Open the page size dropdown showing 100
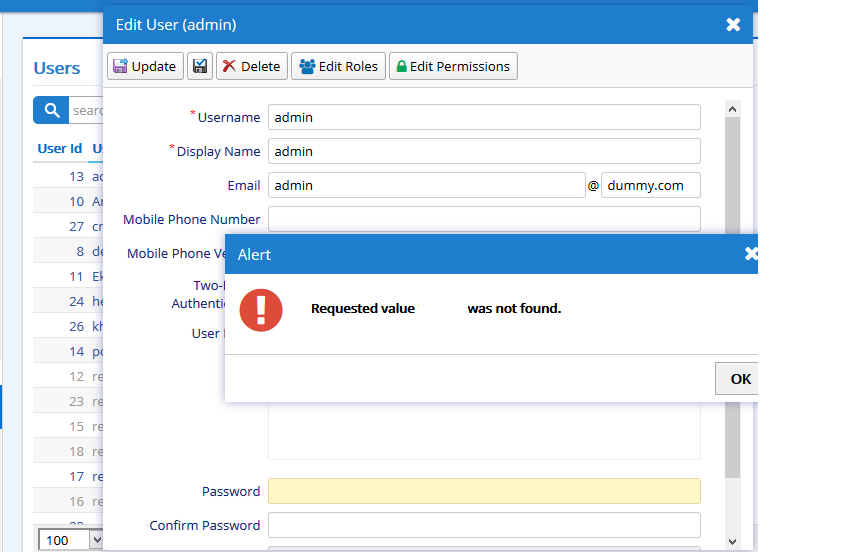This screenshot has height=552, width=849. (70, 540)
